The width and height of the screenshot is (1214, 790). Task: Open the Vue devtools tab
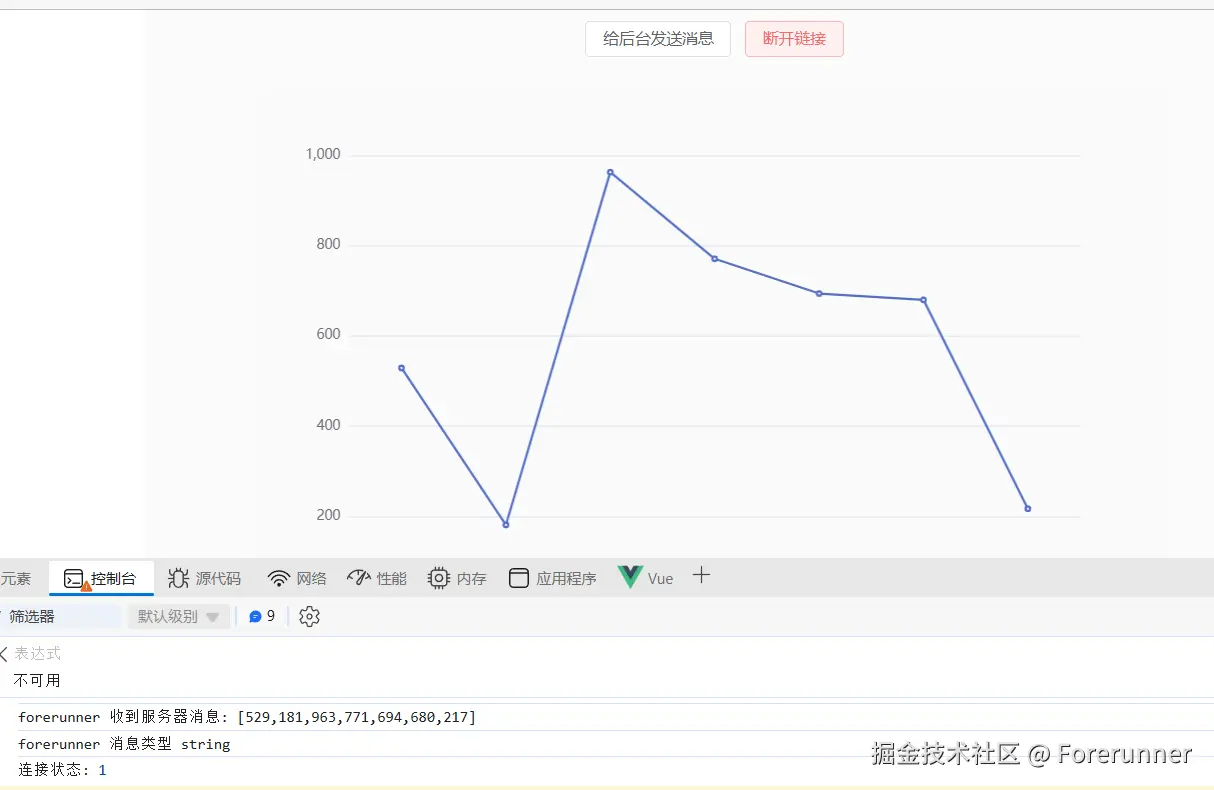(646, 578)
